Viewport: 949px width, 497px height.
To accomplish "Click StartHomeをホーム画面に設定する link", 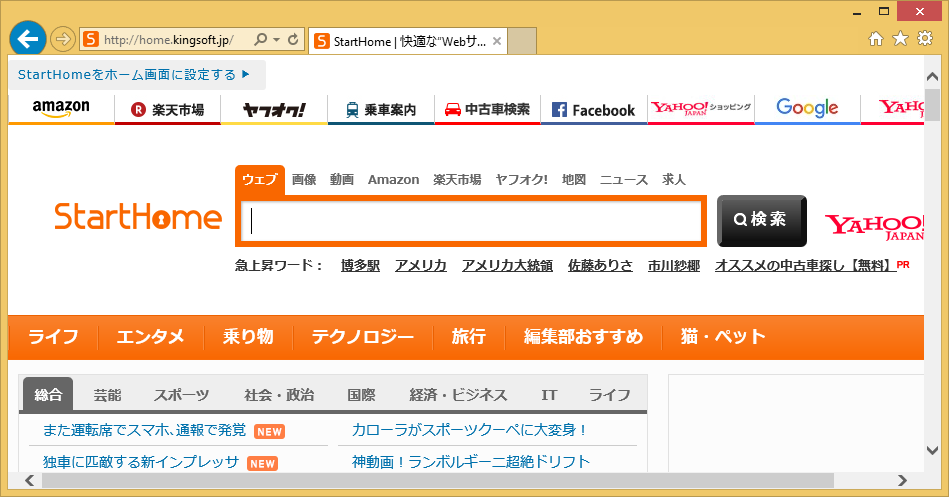I will point(134,75).
